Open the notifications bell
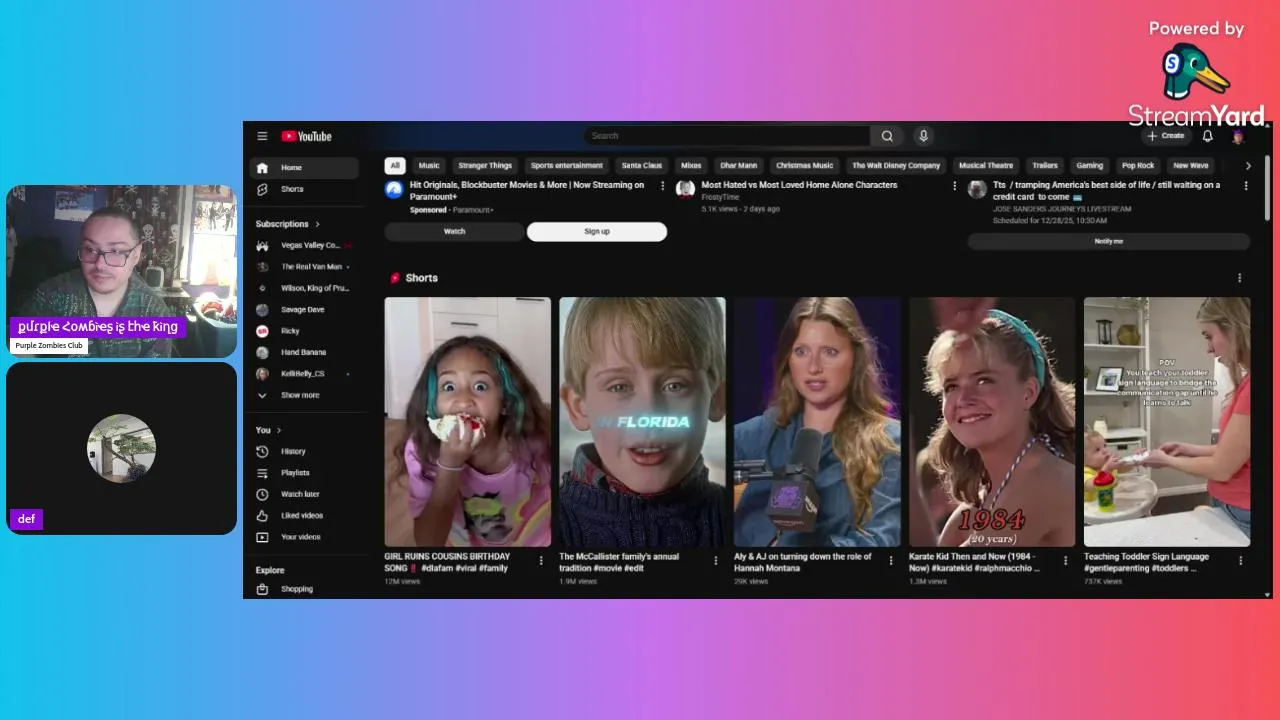This screenshot has width=1280, height=720. [x=1207, y=136]
